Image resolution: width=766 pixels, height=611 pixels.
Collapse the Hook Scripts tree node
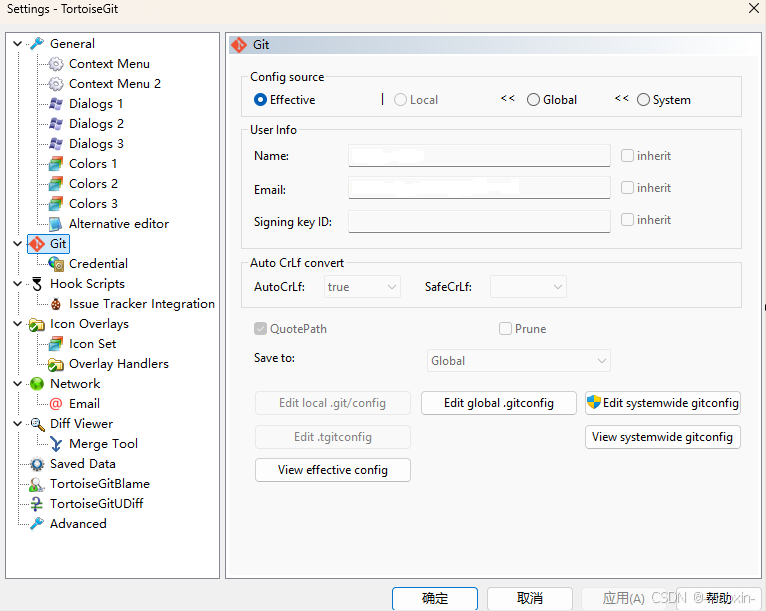tap(18, 284)
